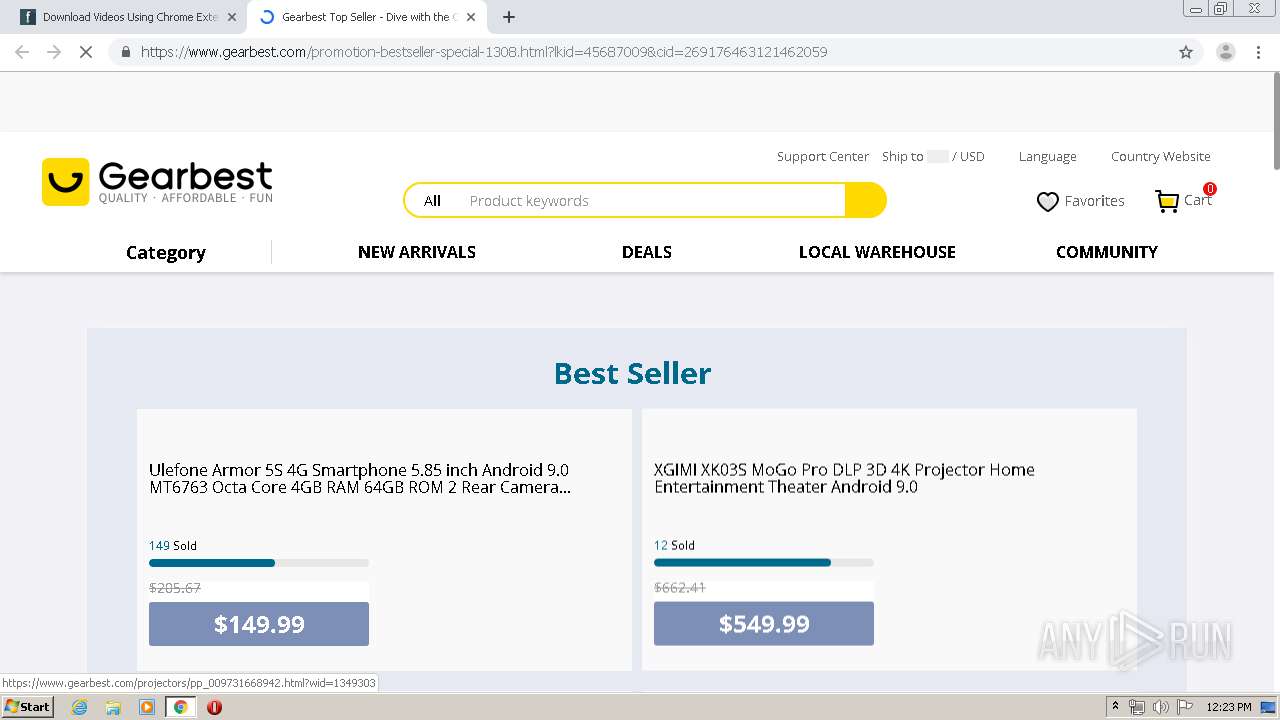Open Support Center link
The image size is (1280, 720).
click(823, 156)
